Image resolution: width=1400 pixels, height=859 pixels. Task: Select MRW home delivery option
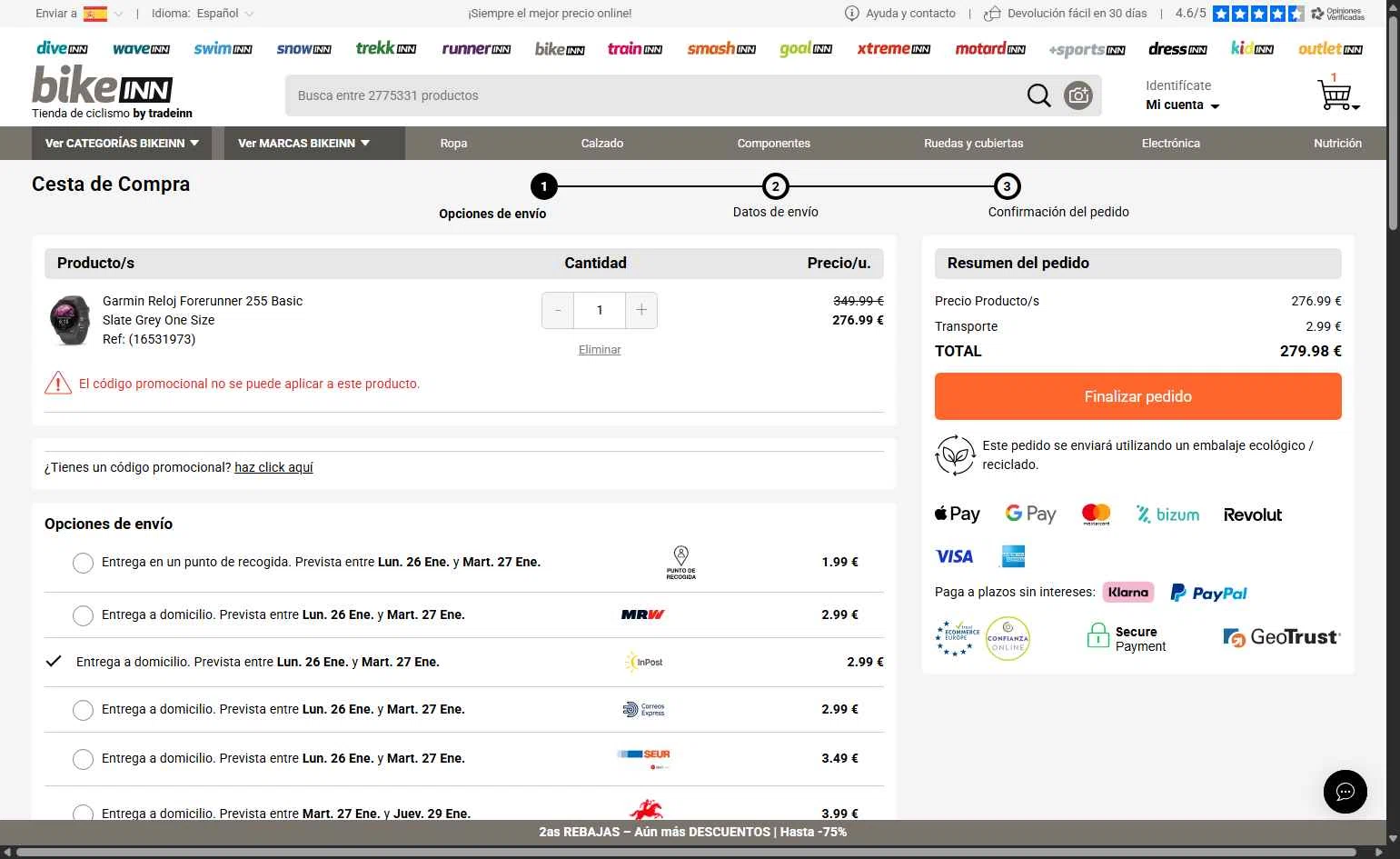[83, 615]
